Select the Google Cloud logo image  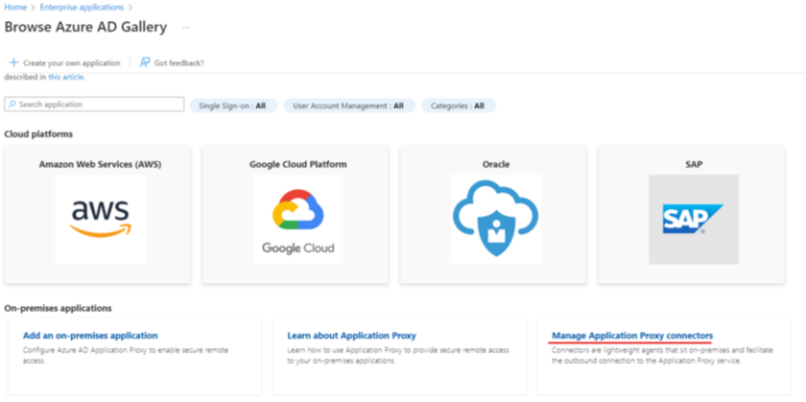pos(298,220)
